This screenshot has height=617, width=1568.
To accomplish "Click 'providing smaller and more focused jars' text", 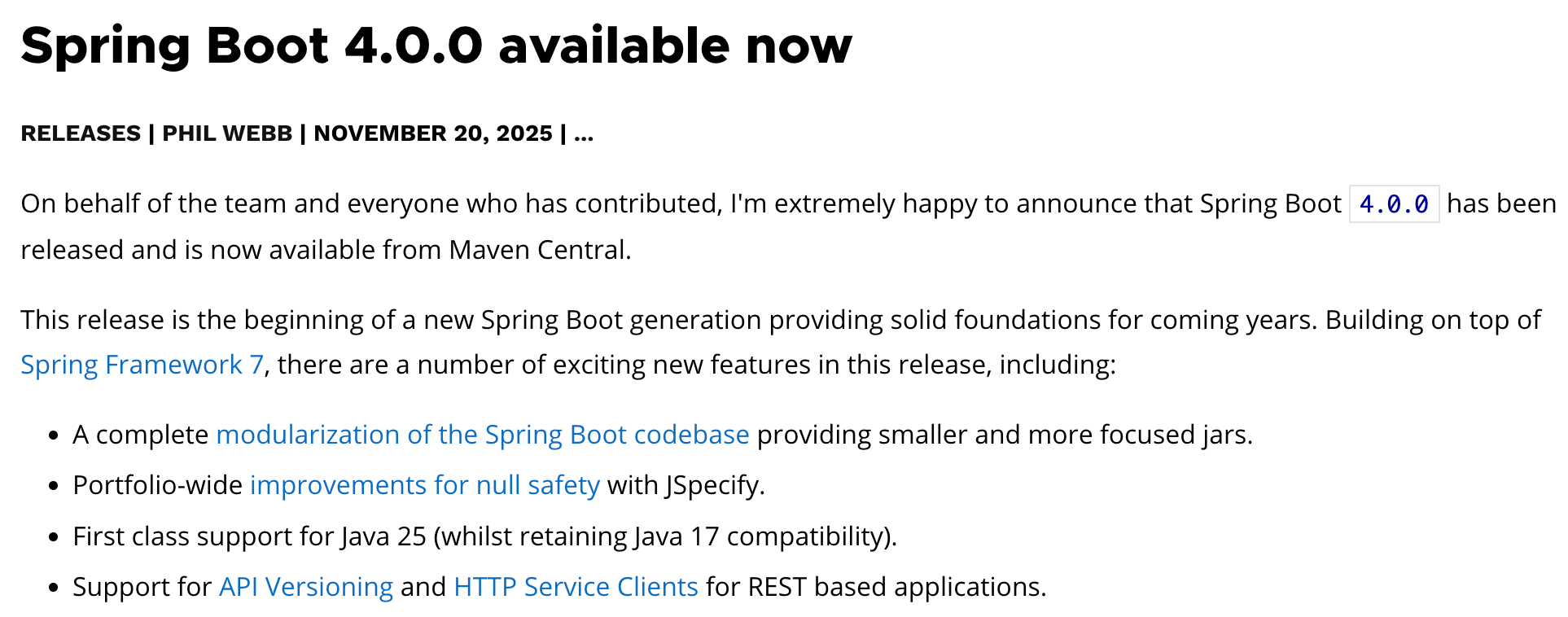I will tap(1004, 435).
